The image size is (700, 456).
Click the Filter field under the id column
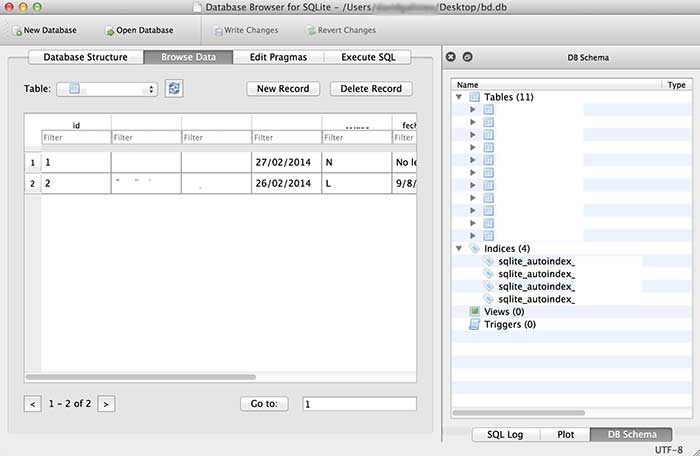tap(76, 138)
